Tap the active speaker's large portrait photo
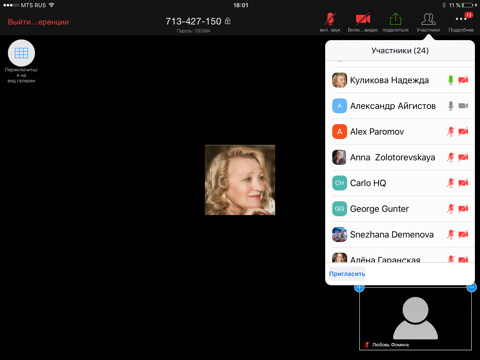 point(240,180)
